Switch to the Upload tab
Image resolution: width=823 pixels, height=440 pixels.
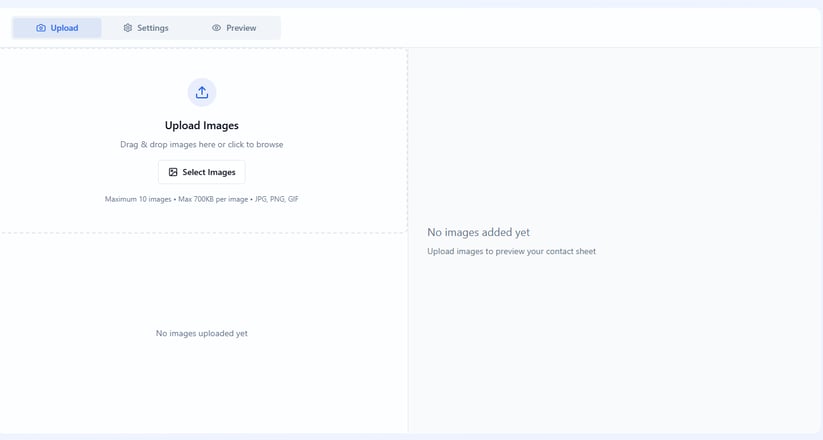(57, 28)
